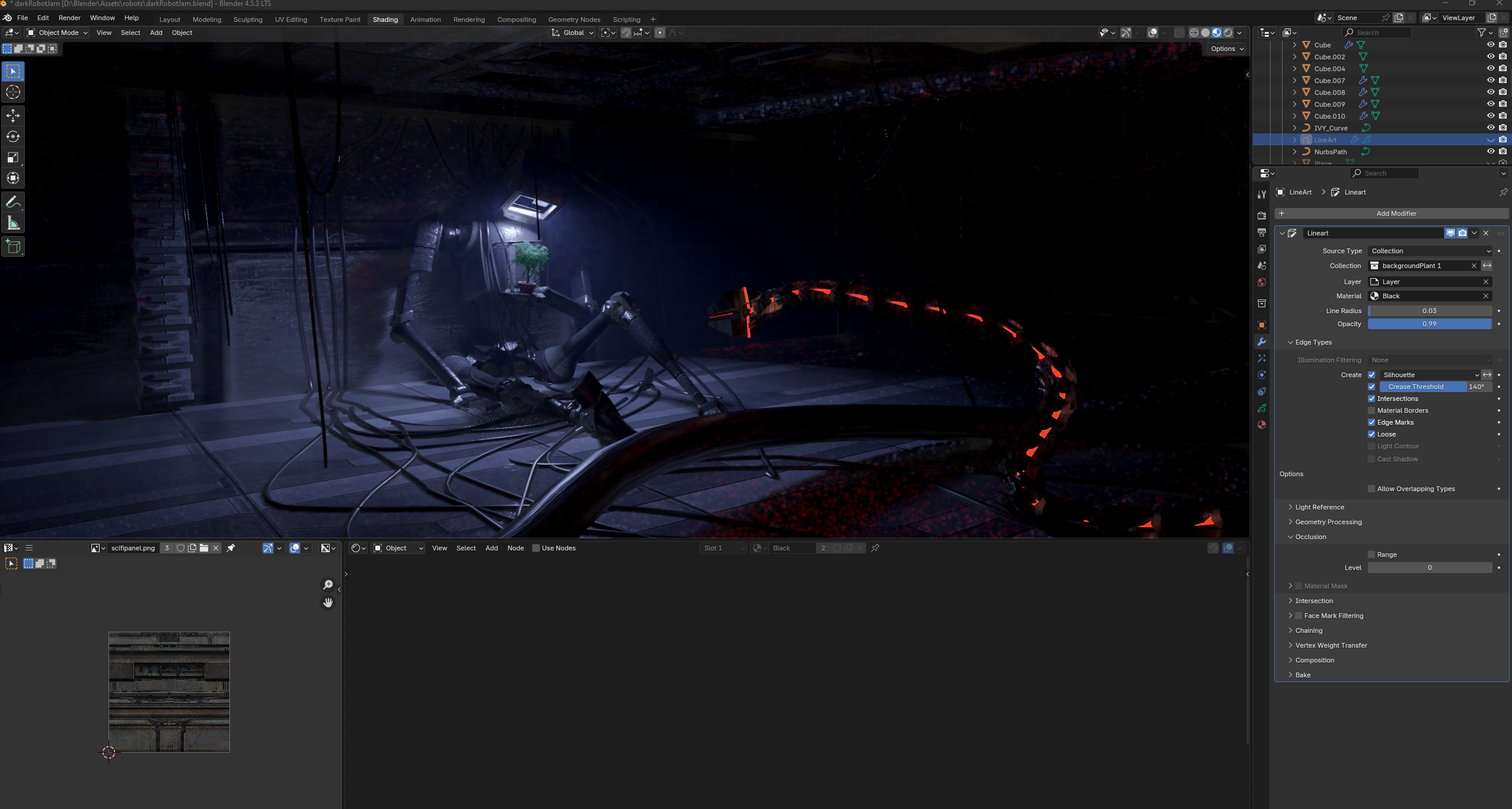Select the Move tool in the viewport toolbar
Screen dimensions: 1512x809
[x=13, y=116]
